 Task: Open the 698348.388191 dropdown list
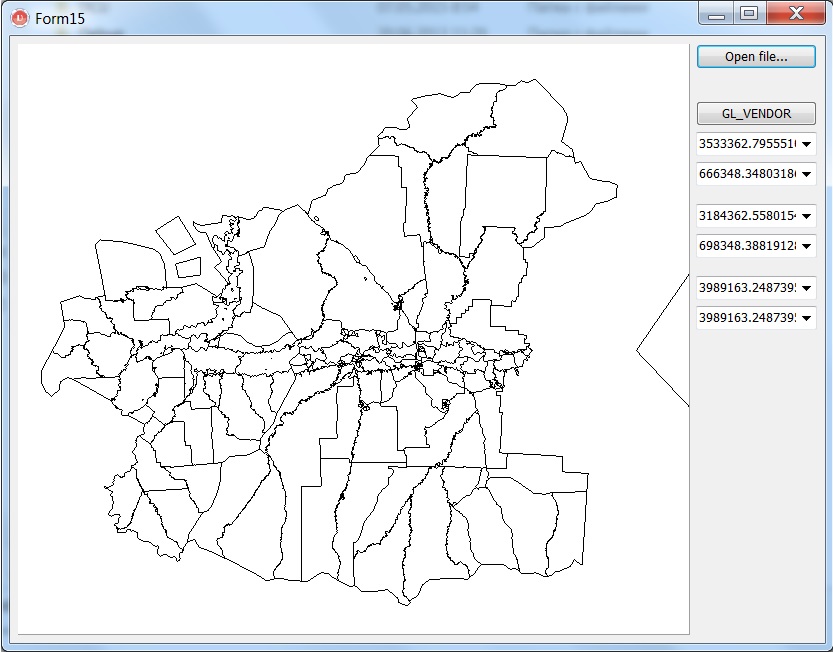(806, 246)
